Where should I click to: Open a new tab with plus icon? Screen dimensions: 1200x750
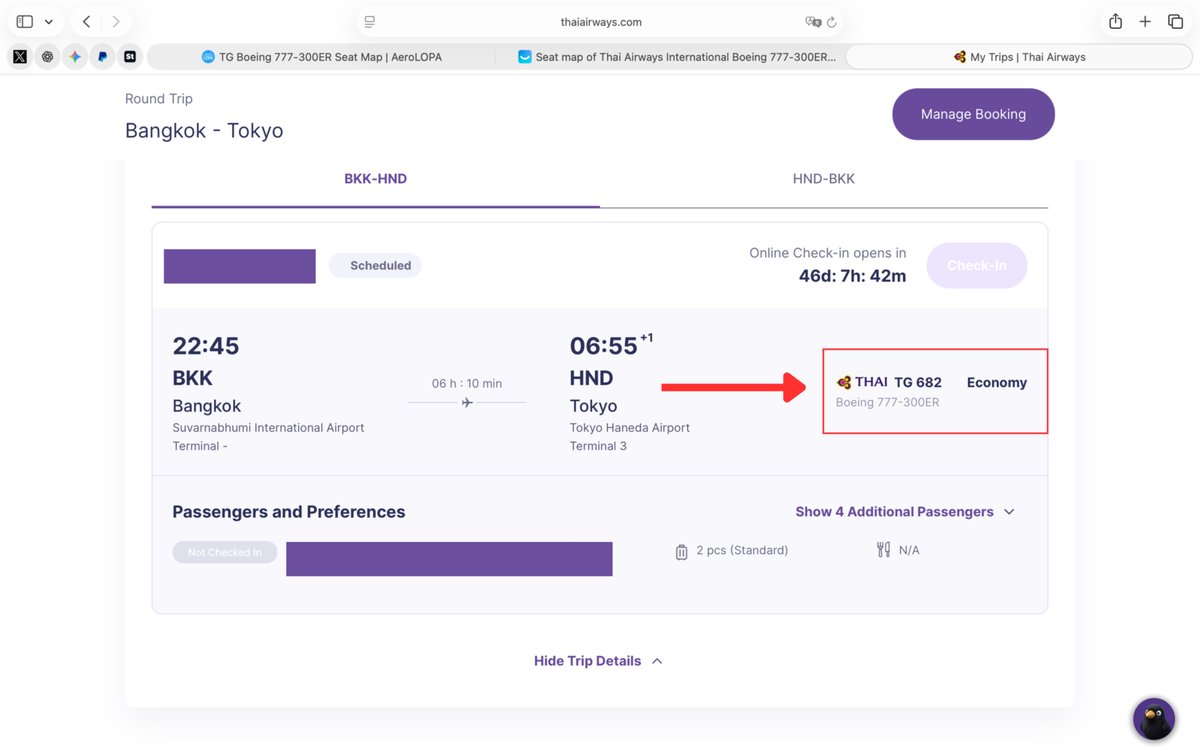click(x=1146, y=21)
